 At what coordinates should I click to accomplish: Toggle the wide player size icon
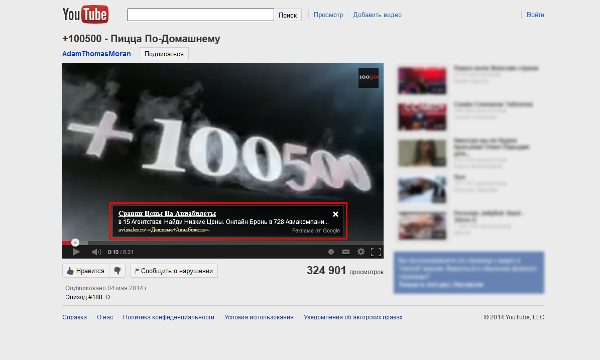(346, 252)
